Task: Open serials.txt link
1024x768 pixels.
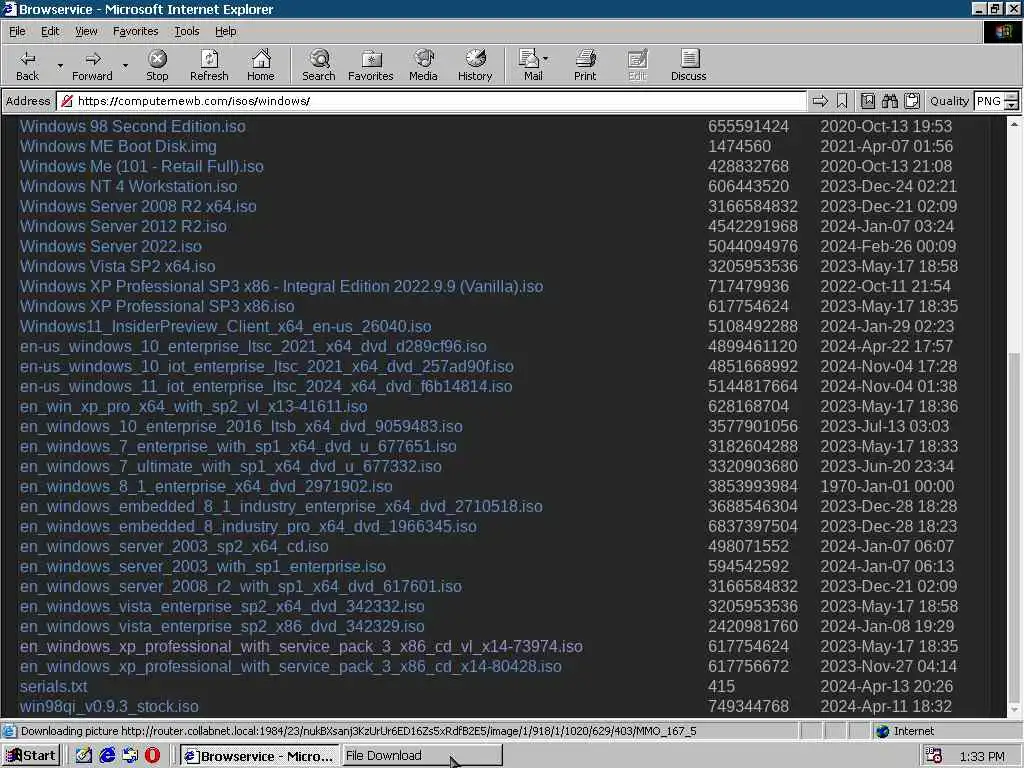Action: click(54, 686)
